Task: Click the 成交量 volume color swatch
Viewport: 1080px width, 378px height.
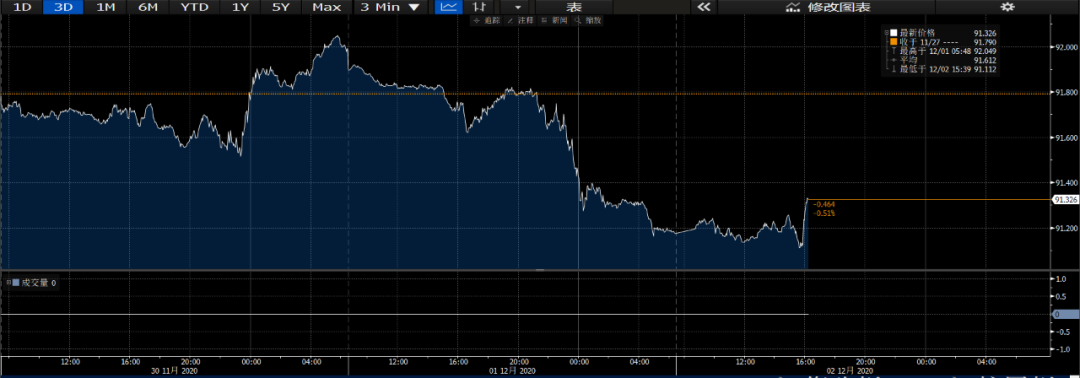Action: 16,282
